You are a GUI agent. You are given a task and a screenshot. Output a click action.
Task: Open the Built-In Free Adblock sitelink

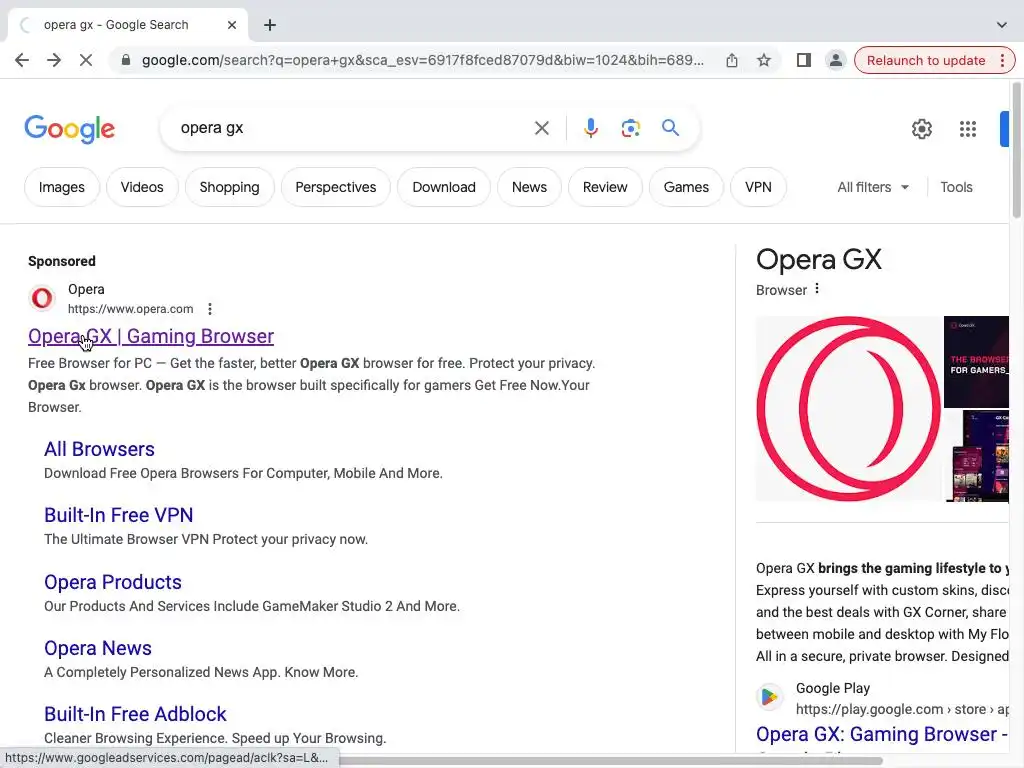coord(135,714)
